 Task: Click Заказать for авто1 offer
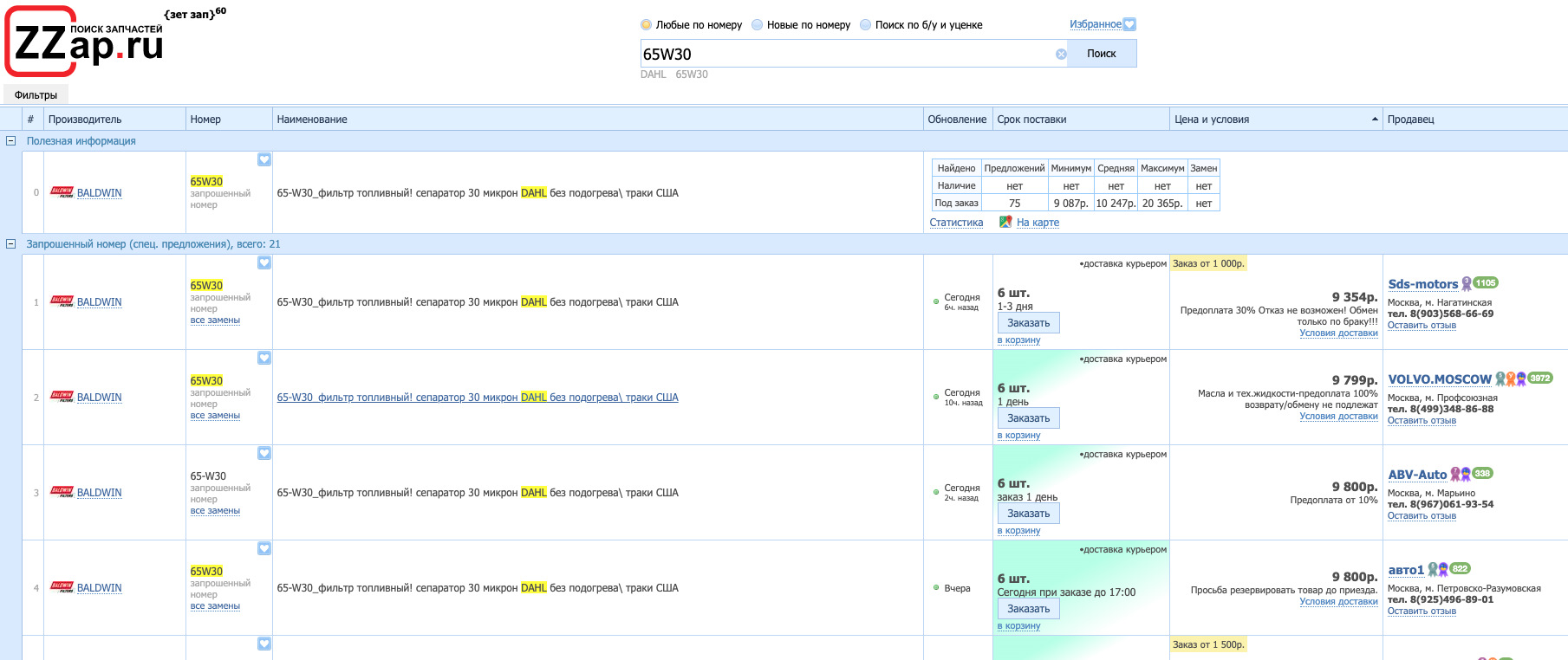tap(1028, 609)
